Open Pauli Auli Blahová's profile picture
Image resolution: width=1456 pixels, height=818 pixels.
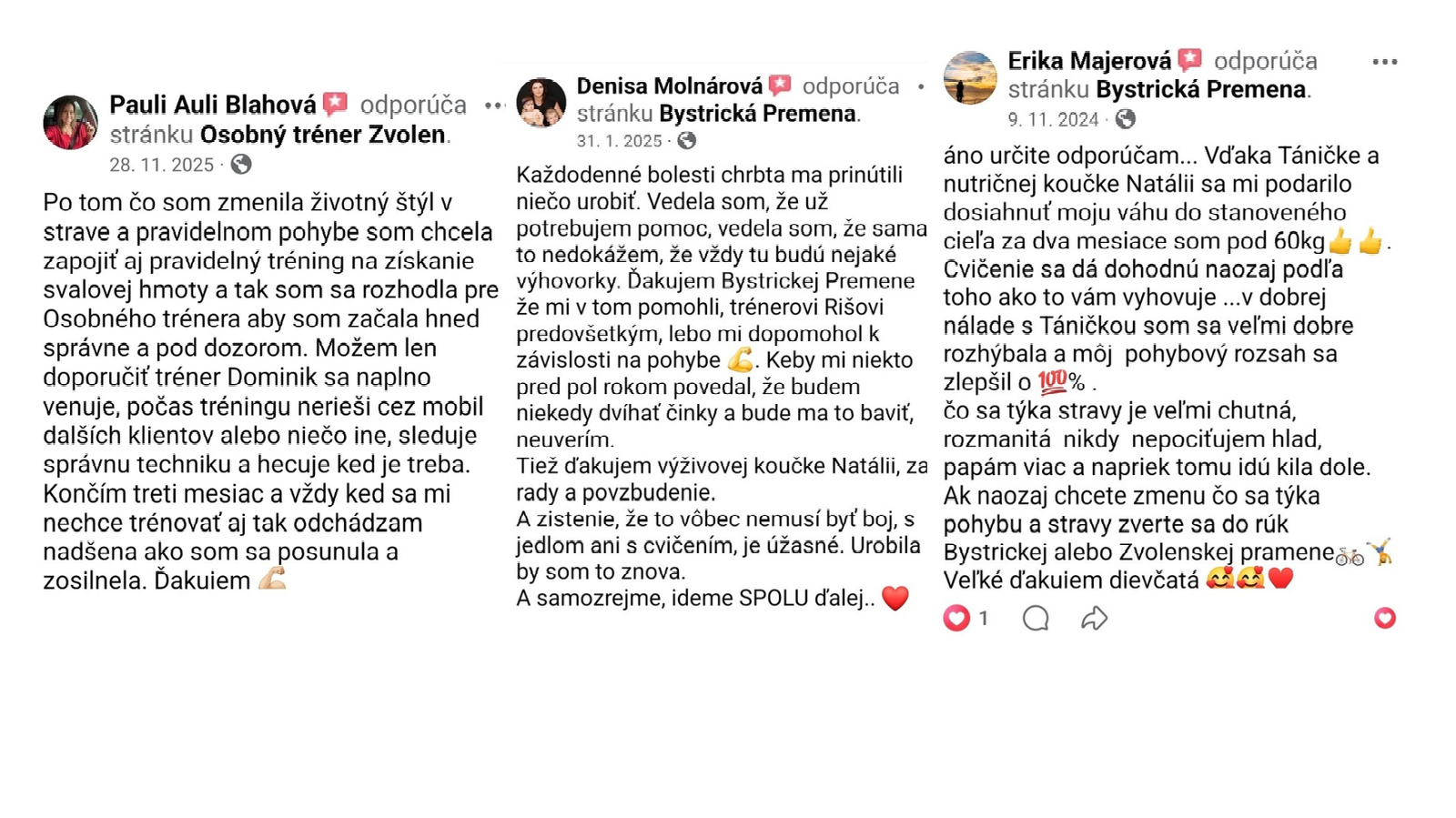[x=70, y=122]
